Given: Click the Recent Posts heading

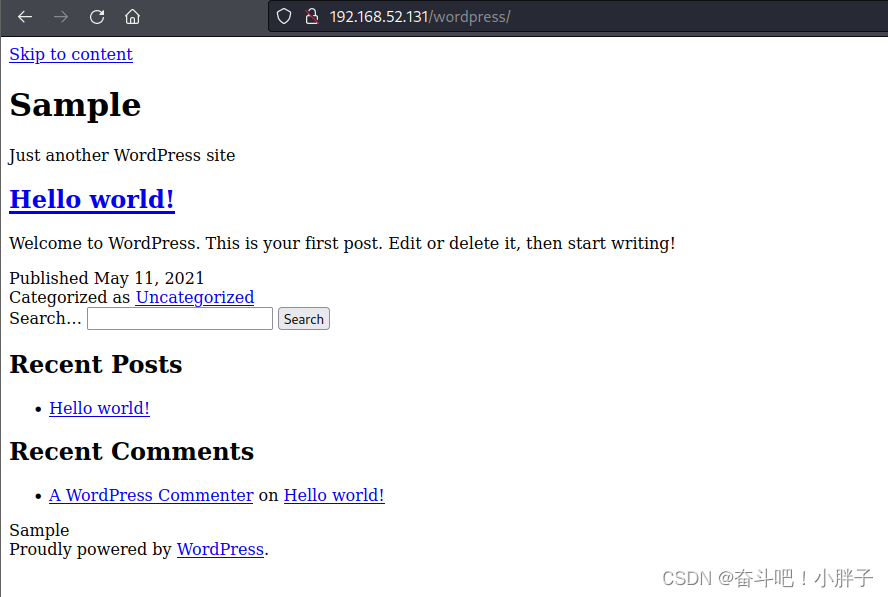Looking at the screenshot, I should click(x=96, y=364).
